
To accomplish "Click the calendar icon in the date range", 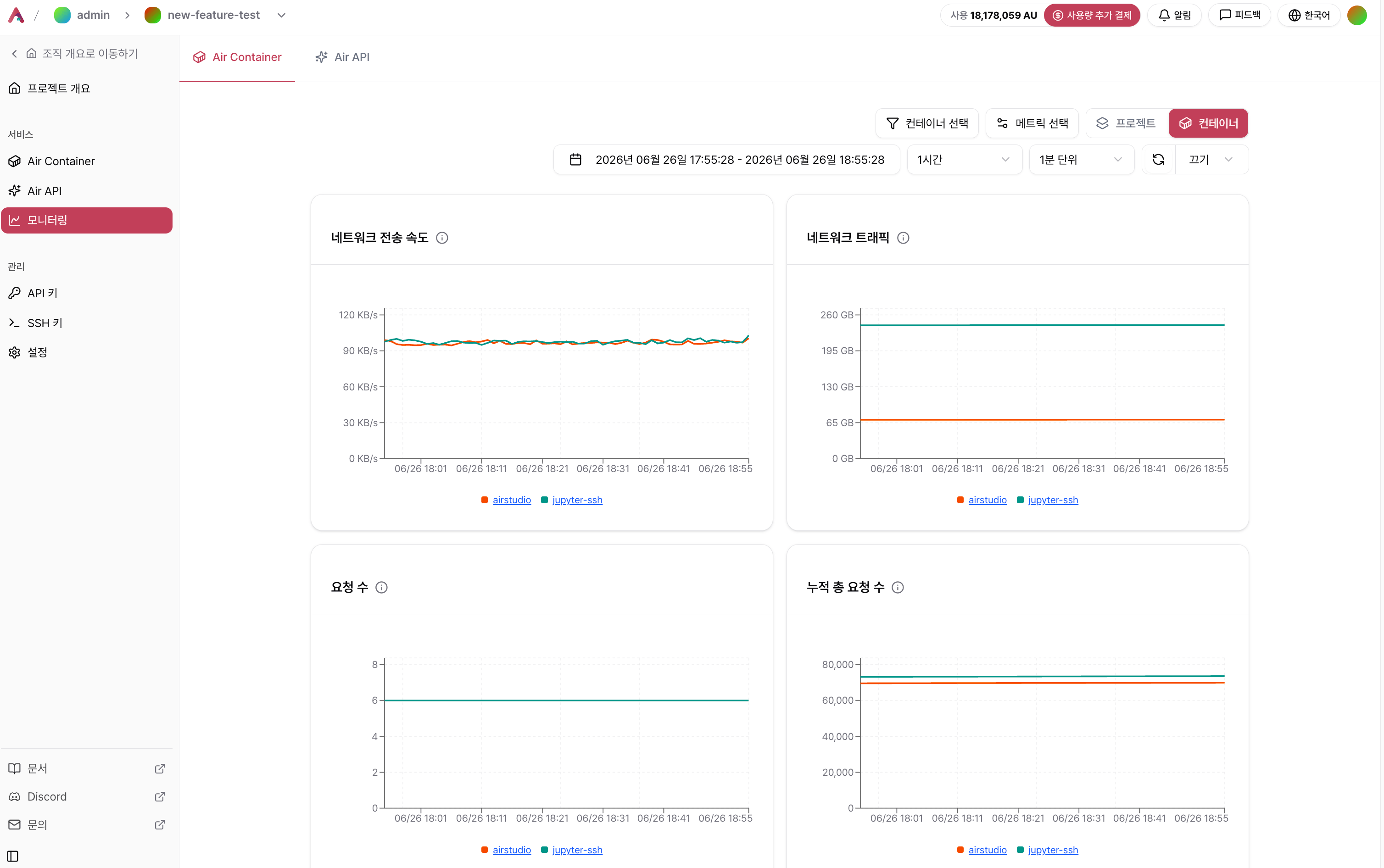I will [576, 160].
